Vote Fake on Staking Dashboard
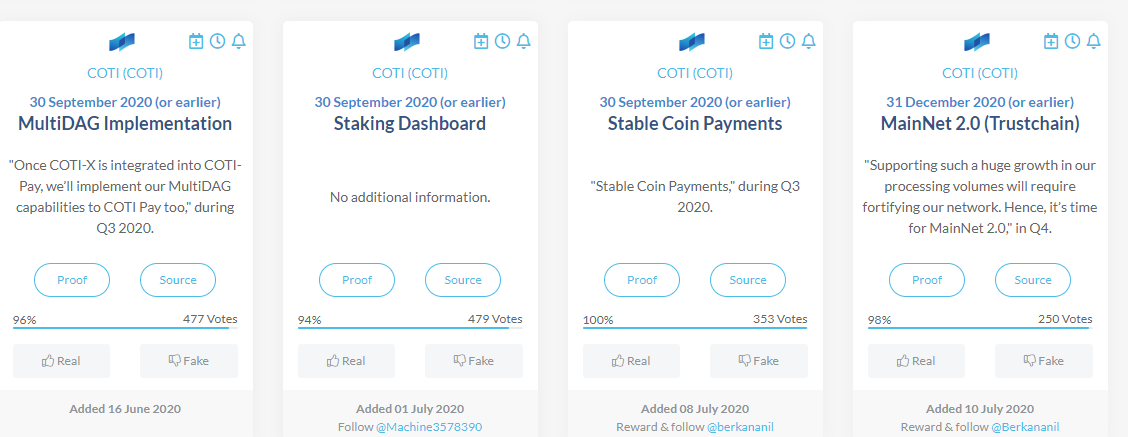The width and height of the screenshot is (1128, 437). pyautogui.click(x=473, y=361)
